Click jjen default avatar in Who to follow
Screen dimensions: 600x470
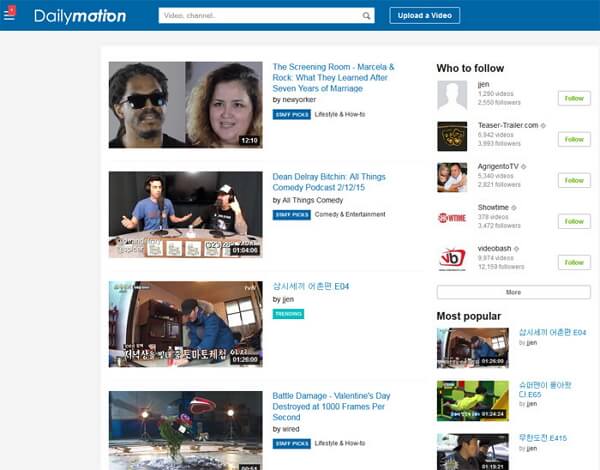(x=452, y=95)
